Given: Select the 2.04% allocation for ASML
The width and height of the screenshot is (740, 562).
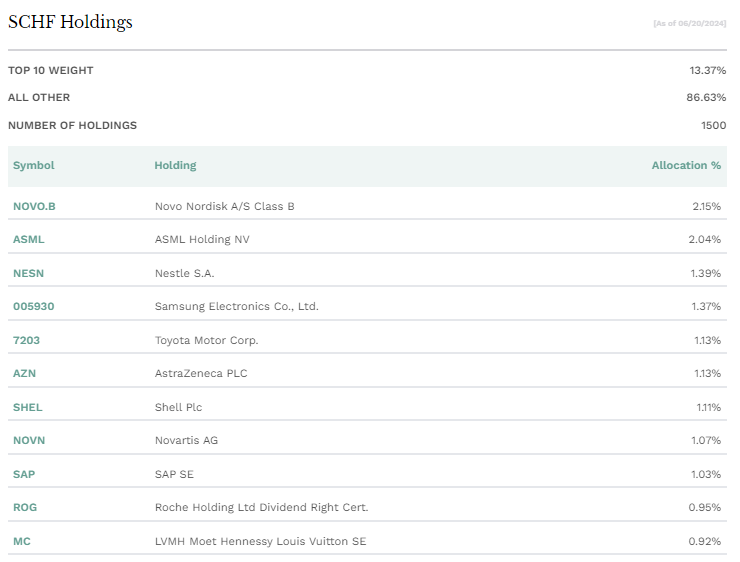Looking at the screenshot, I should pyautogui.click(x=705, y=239).
